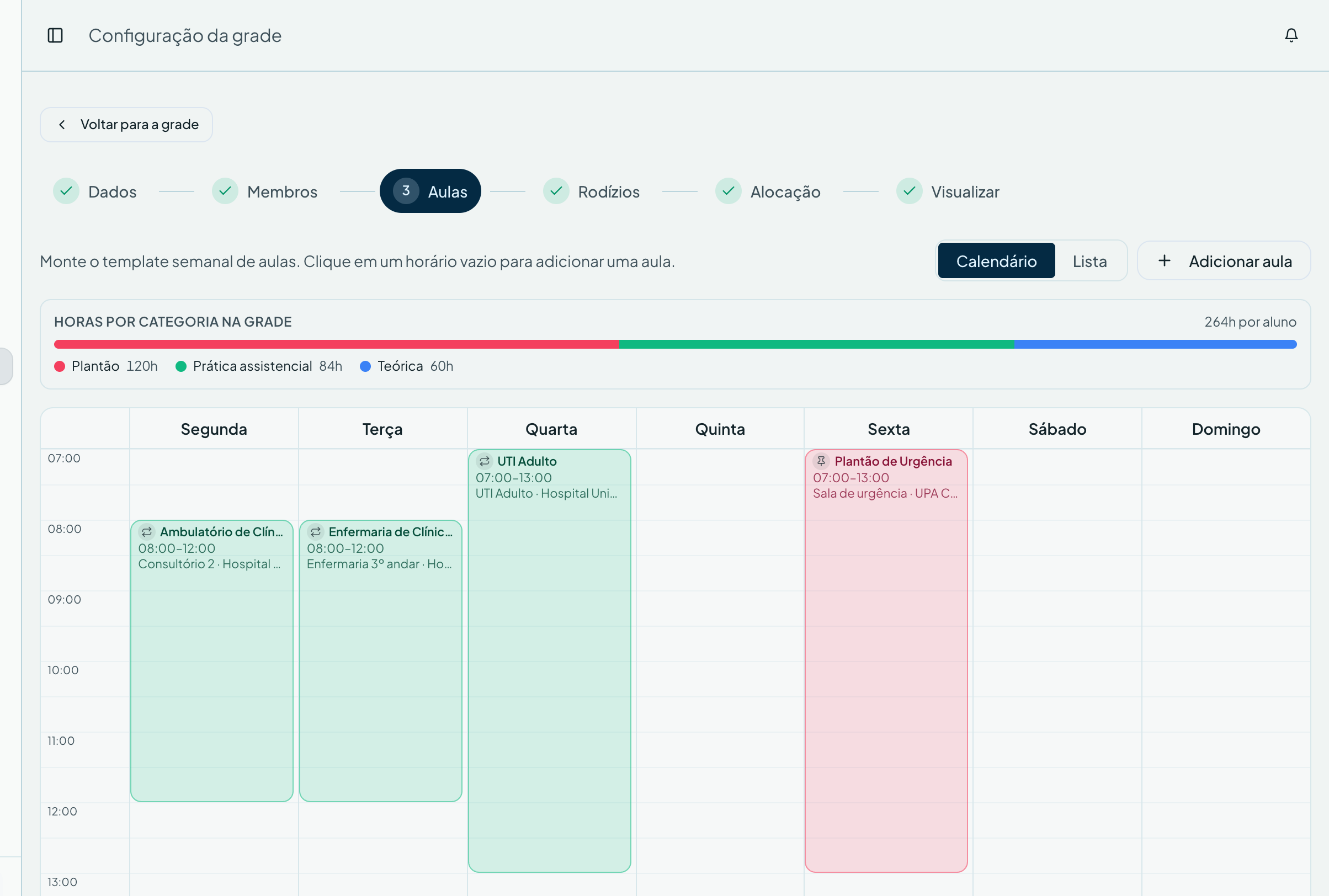The height and width of the screenshot is (896, 1329).
Task: Click the green Prática assistencial legend dot
Action: (180, 366)
